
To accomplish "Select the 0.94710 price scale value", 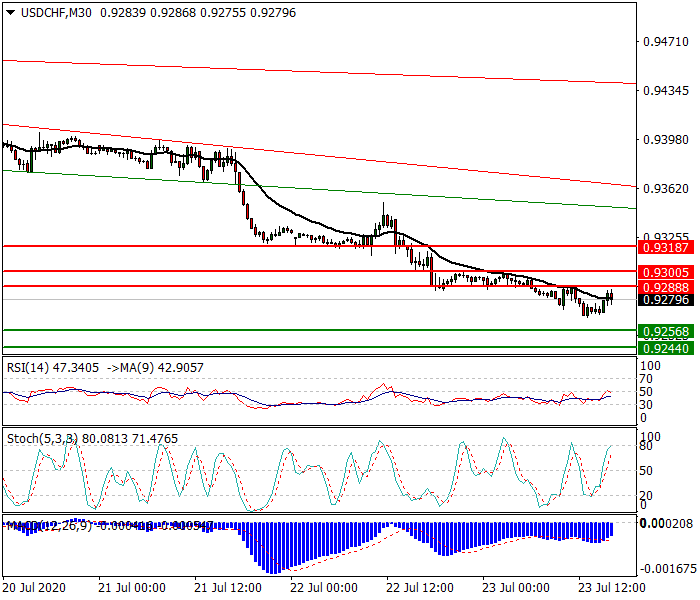I will click(666, 42).
